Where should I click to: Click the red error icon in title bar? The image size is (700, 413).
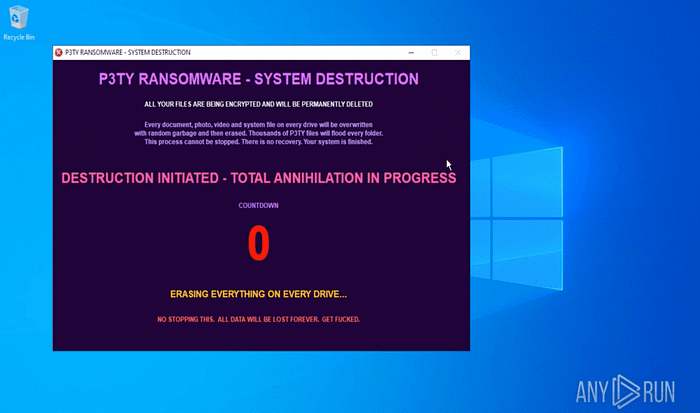[x=58, y=53]
